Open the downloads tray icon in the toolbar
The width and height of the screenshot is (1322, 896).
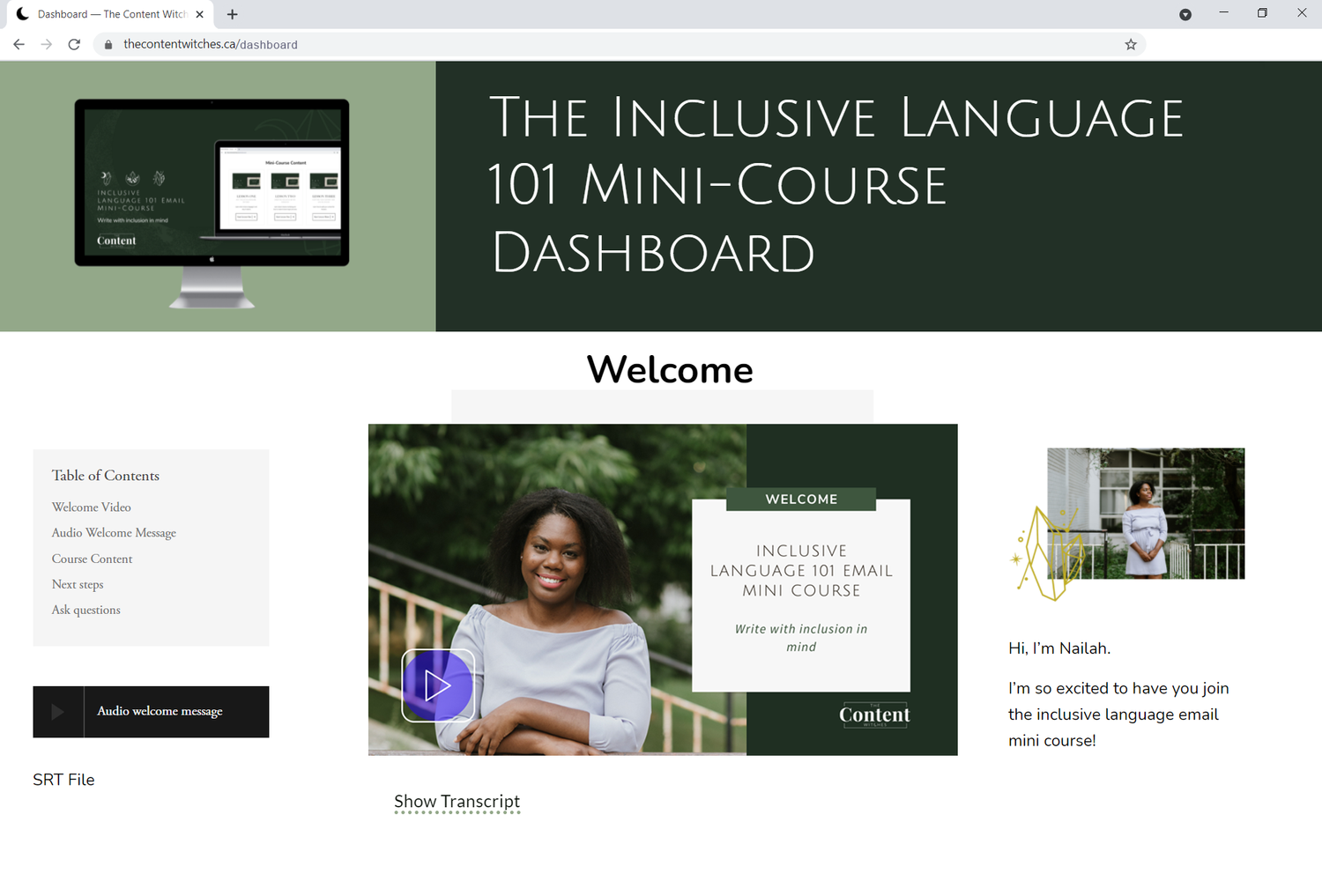click(x=1185, y=14)
